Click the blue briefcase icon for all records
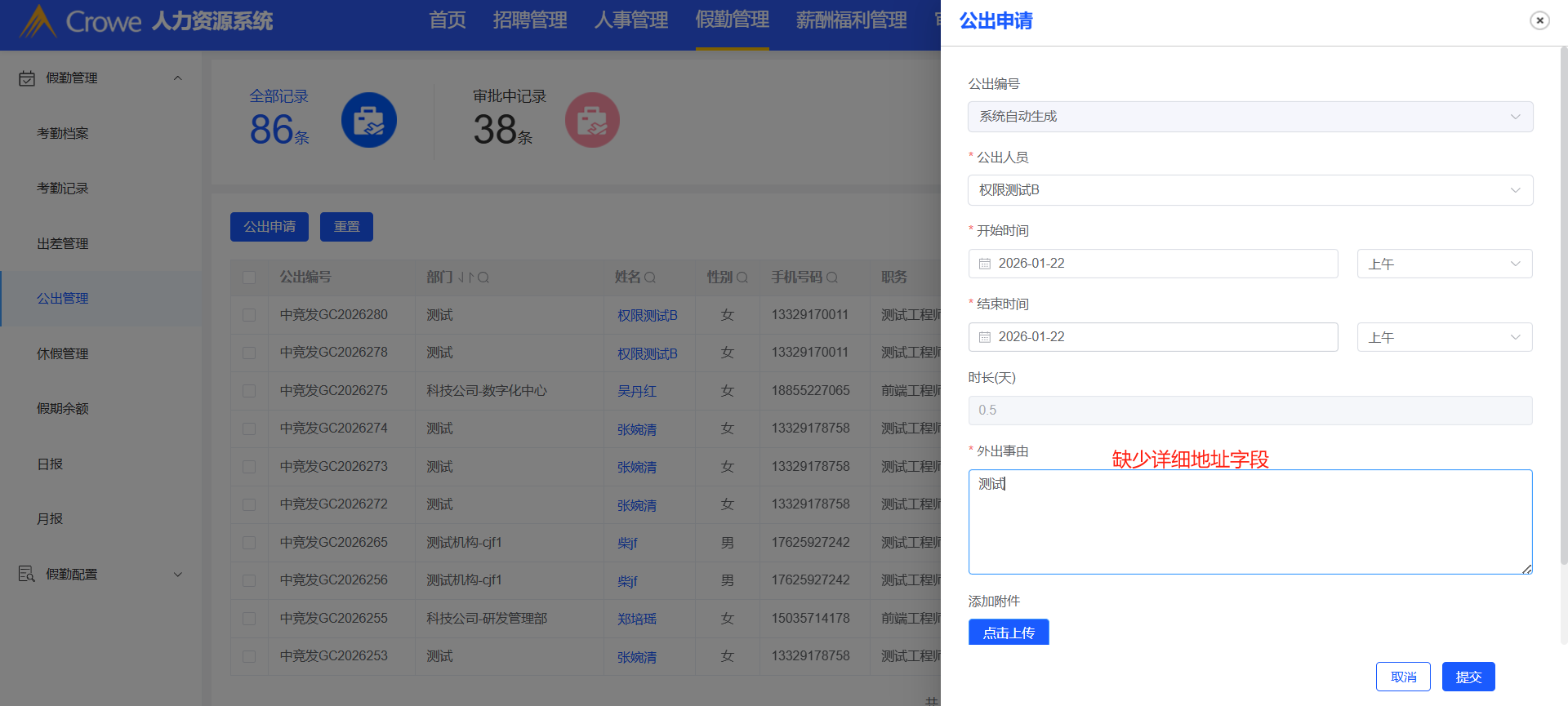This screenshot has width=1568, height=706. (x=368, y=120)
